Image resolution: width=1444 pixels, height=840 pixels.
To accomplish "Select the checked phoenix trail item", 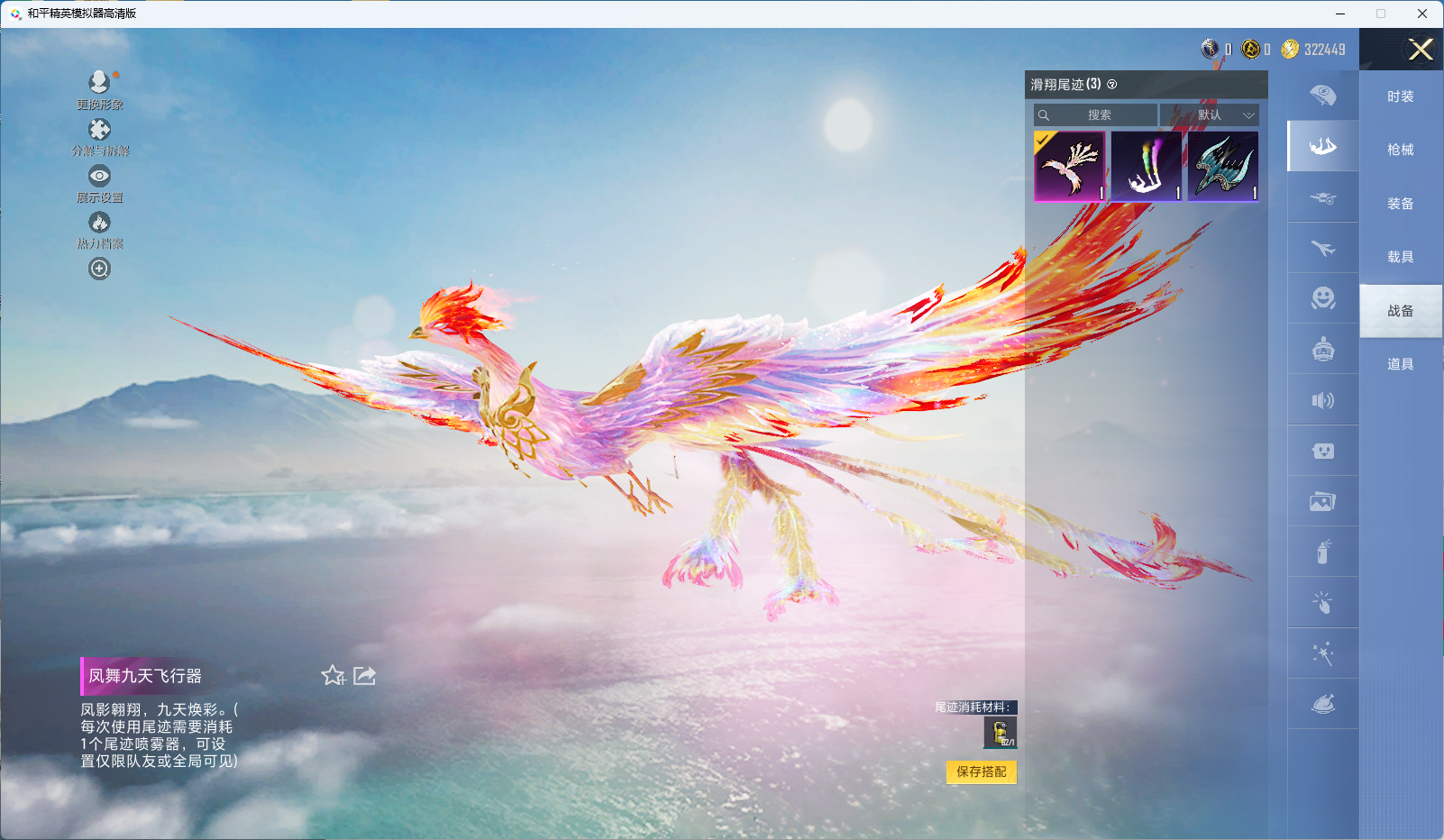I will (1069, 167).
